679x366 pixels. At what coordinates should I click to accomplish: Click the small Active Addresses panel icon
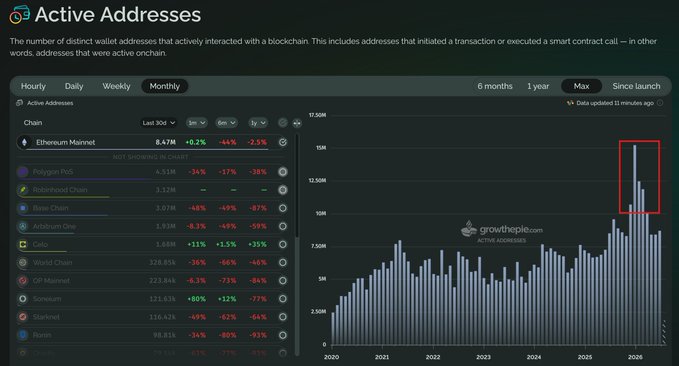point(19,103)
